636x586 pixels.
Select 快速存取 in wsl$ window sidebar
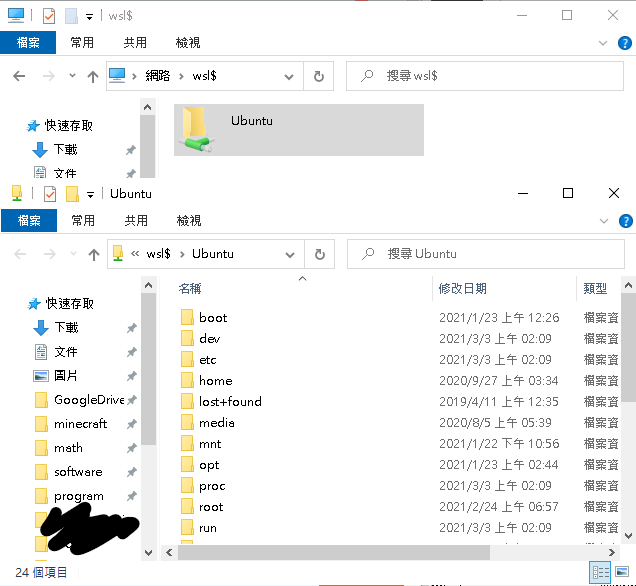click(x=68, y=126)
